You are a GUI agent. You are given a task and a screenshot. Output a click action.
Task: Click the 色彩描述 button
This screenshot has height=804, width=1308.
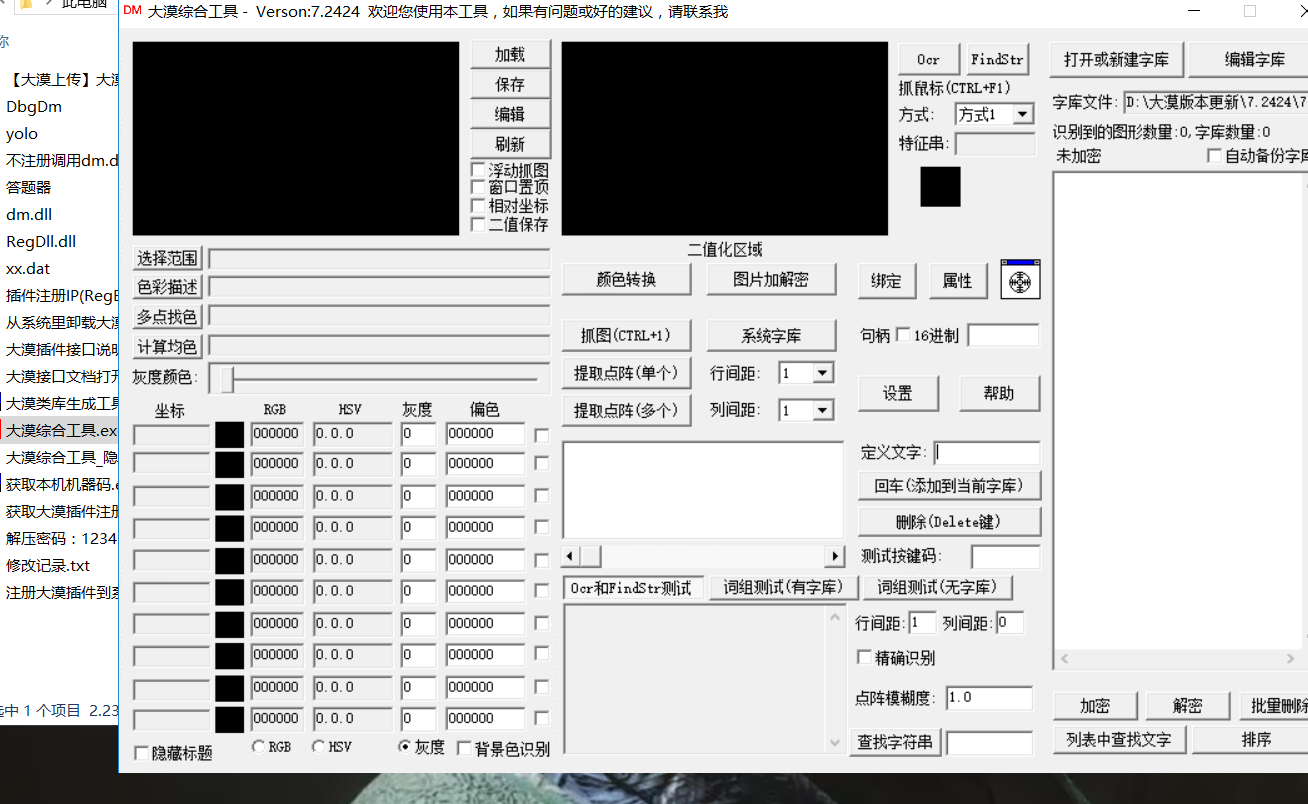click(167, 287)
